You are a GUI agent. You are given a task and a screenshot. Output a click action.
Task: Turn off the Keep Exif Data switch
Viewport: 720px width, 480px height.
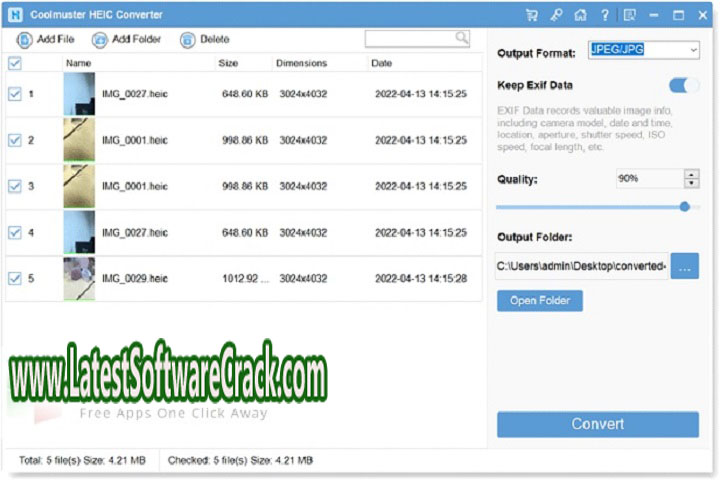click(684, 85)
